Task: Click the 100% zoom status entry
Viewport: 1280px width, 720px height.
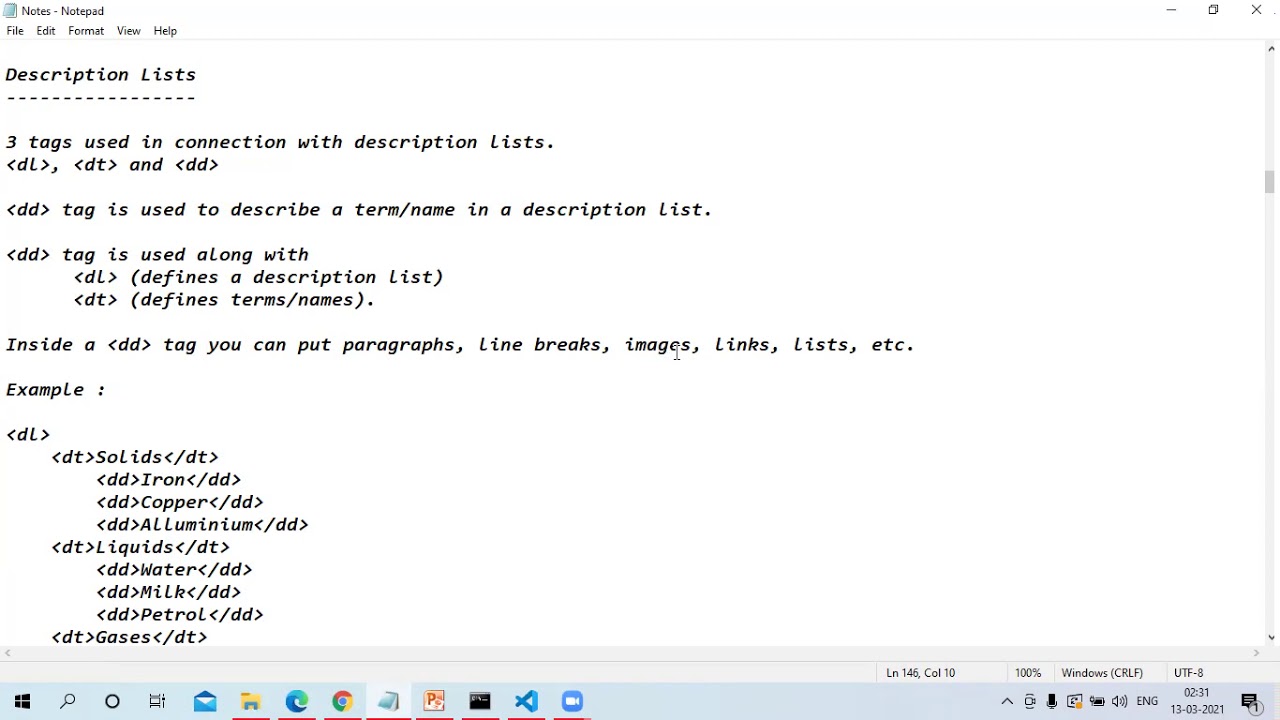Action: (x=1028, y=673)
